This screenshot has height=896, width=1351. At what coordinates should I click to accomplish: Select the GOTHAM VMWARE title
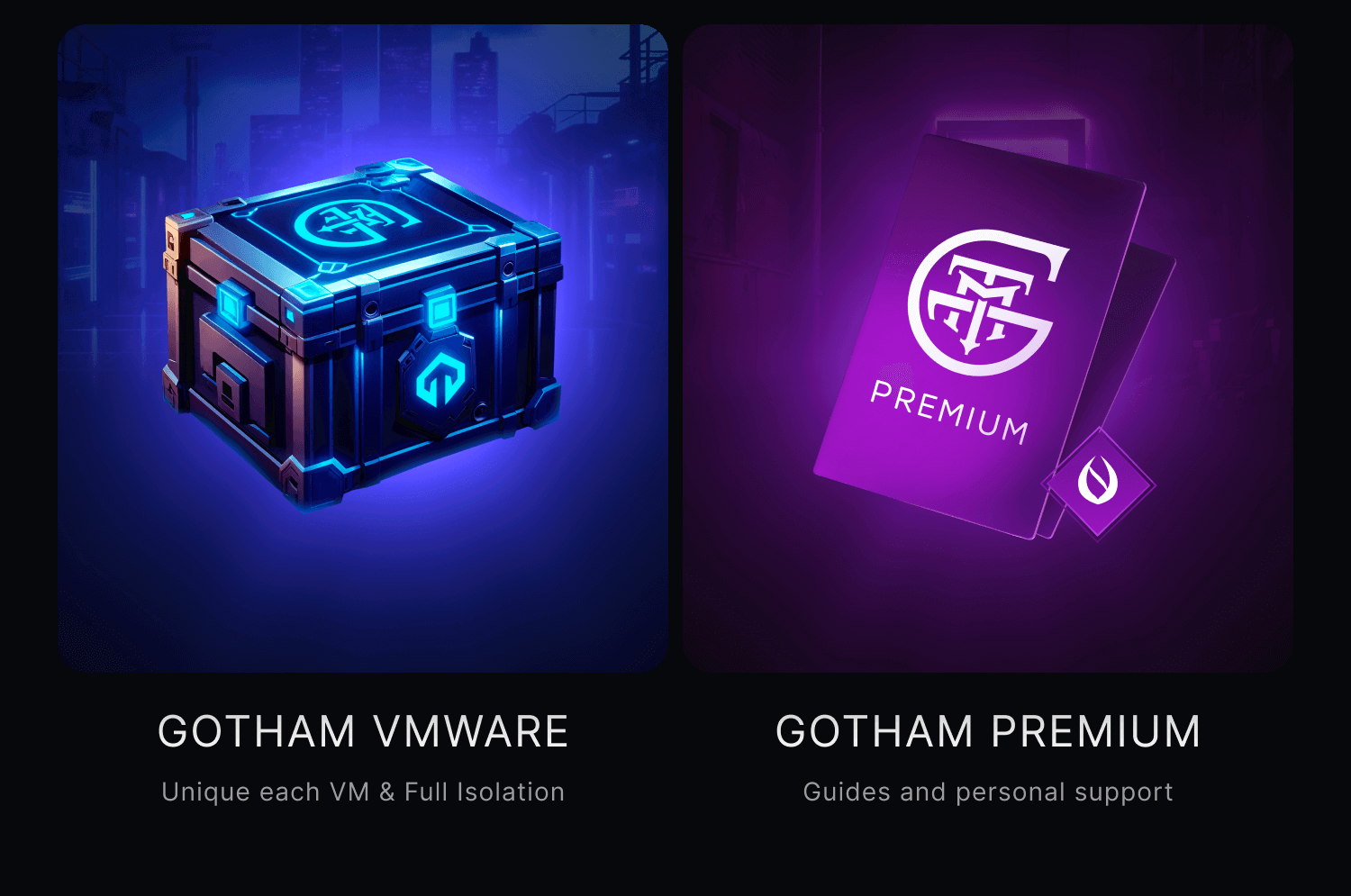(x=363, y=731)
